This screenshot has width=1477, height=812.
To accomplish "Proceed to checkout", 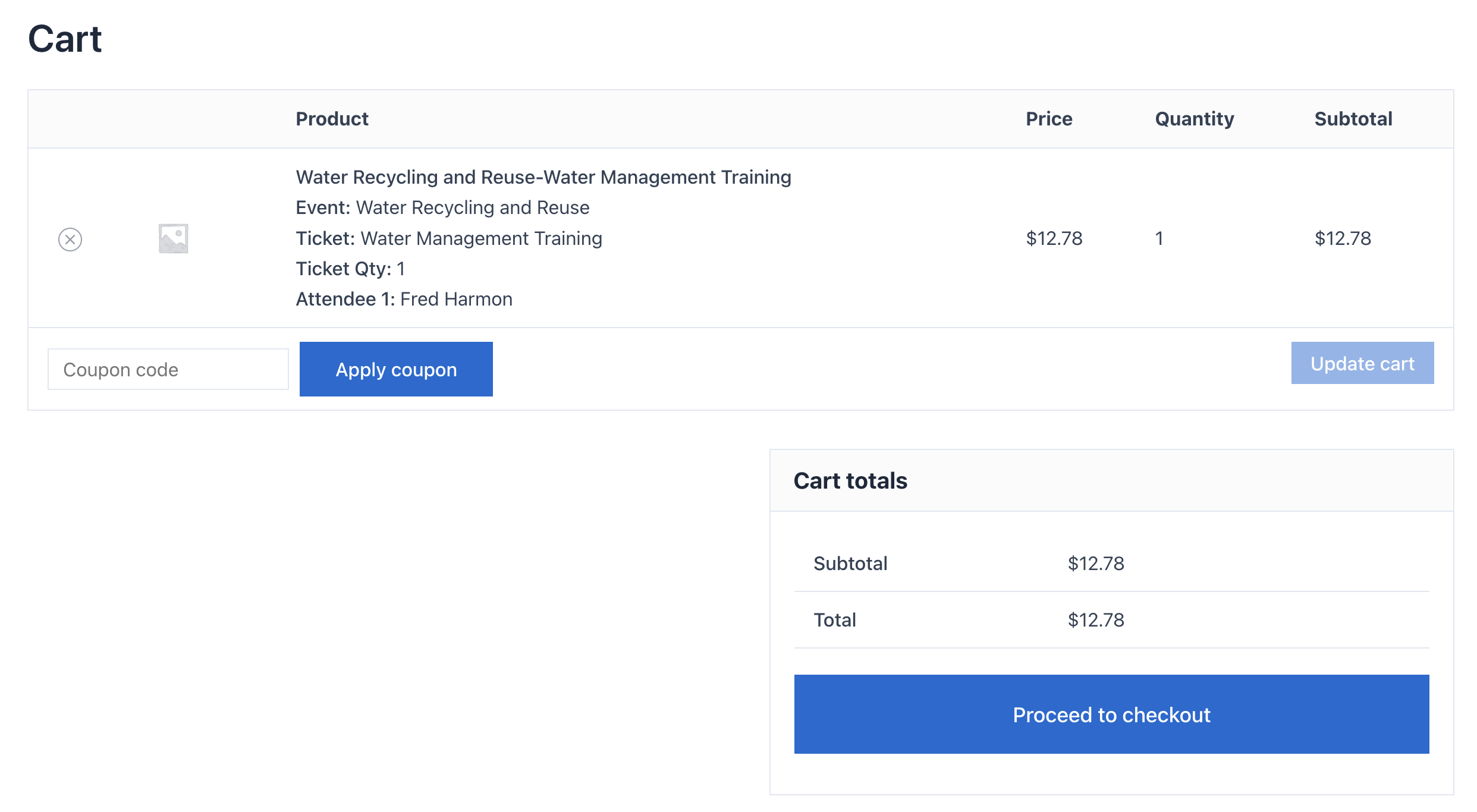I will [x=1111, y=715].
